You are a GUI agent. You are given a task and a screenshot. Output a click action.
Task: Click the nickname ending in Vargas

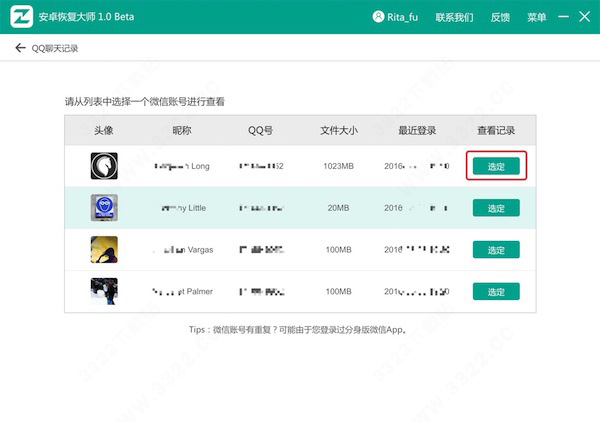183,250
